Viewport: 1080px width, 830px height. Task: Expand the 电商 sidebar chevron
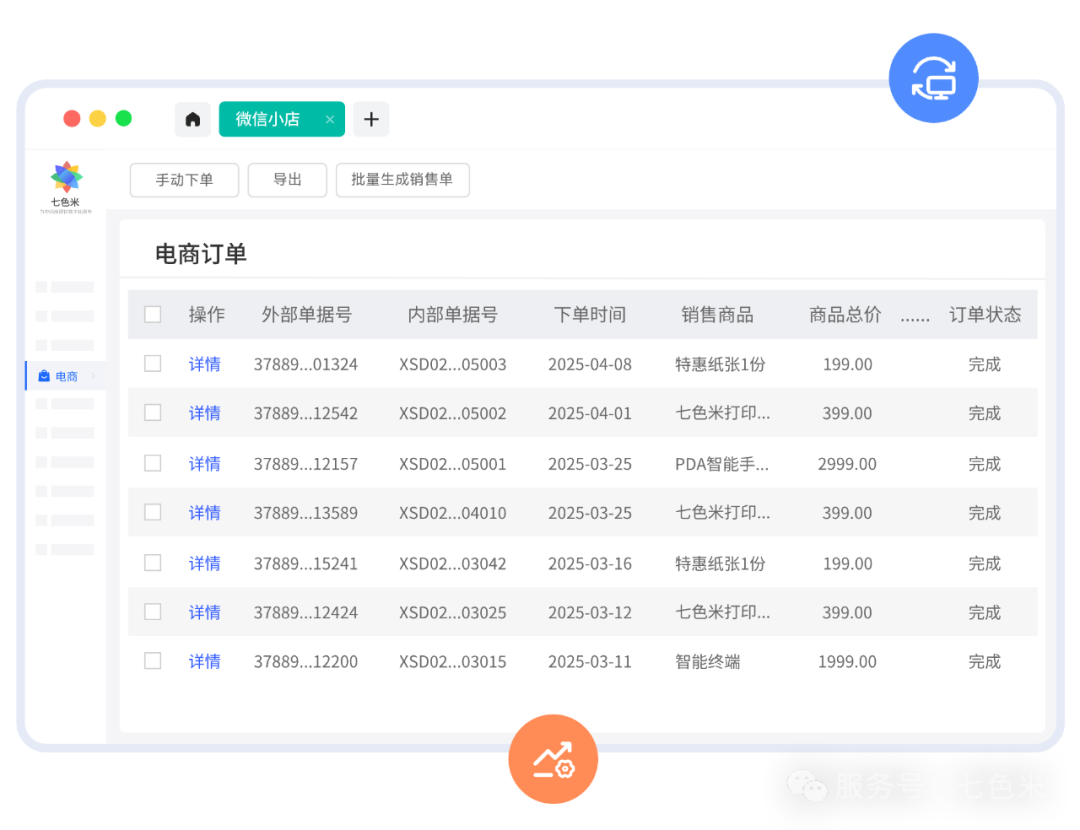click(94, 376)
